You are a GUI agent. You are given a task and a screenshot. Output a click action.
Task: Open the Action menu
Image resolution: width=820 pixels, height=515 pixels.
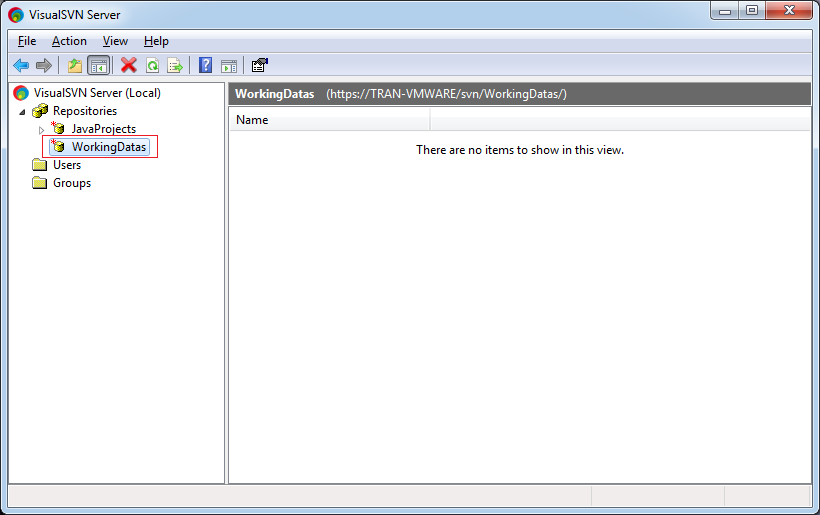point(69,41)
